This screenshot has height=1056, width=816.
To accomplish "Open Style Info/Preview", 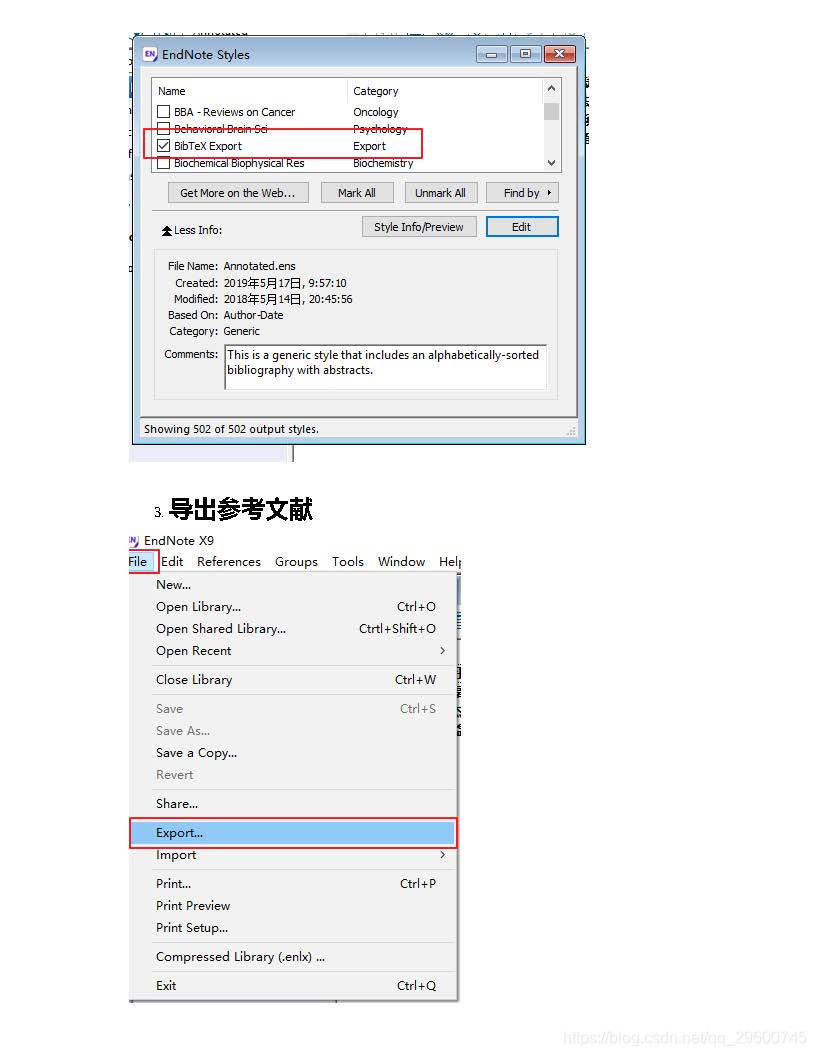I will (x=419, y=227).
